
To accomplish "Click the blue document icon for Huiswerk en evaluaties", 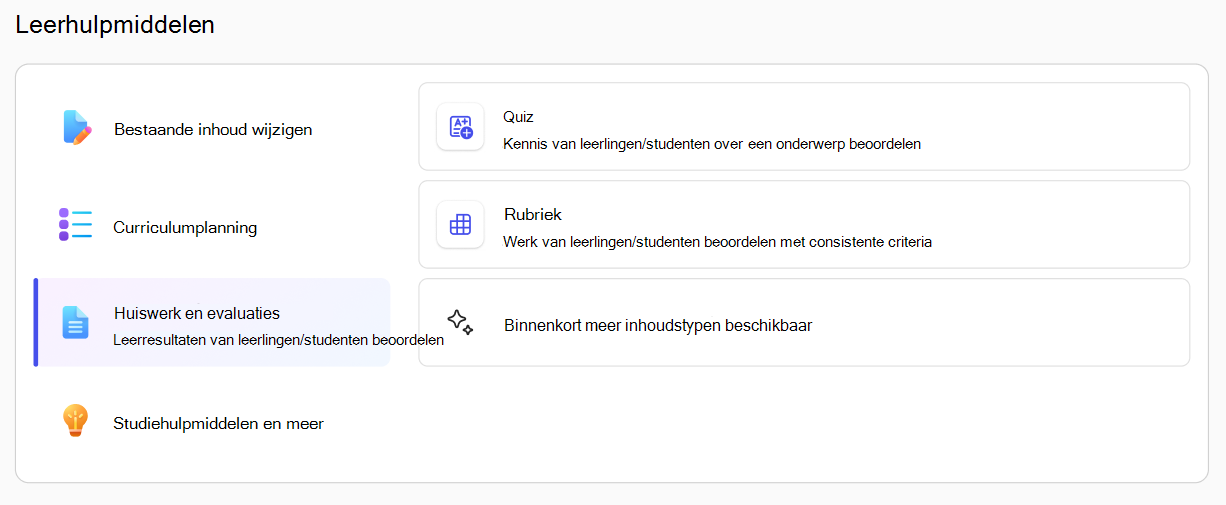I will click(76, 322).
